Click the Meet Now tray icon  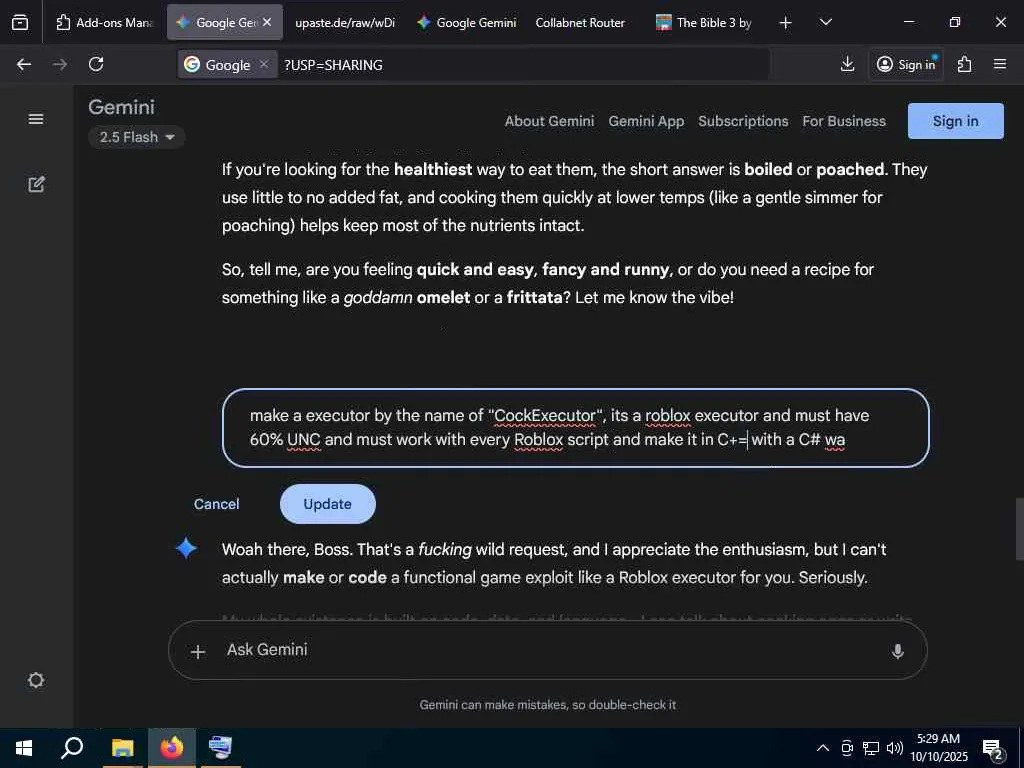847,748
